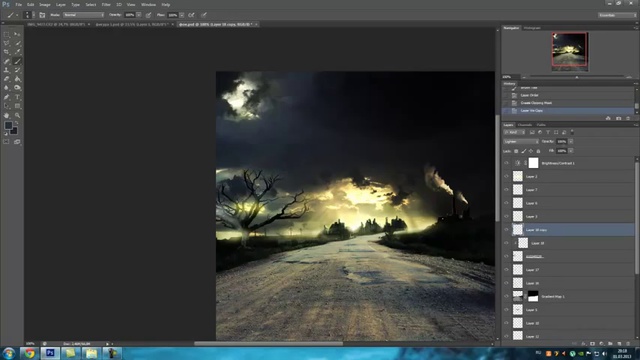640x360 pixels.
Task: Select the Pen tool
Action: (7, 97)
